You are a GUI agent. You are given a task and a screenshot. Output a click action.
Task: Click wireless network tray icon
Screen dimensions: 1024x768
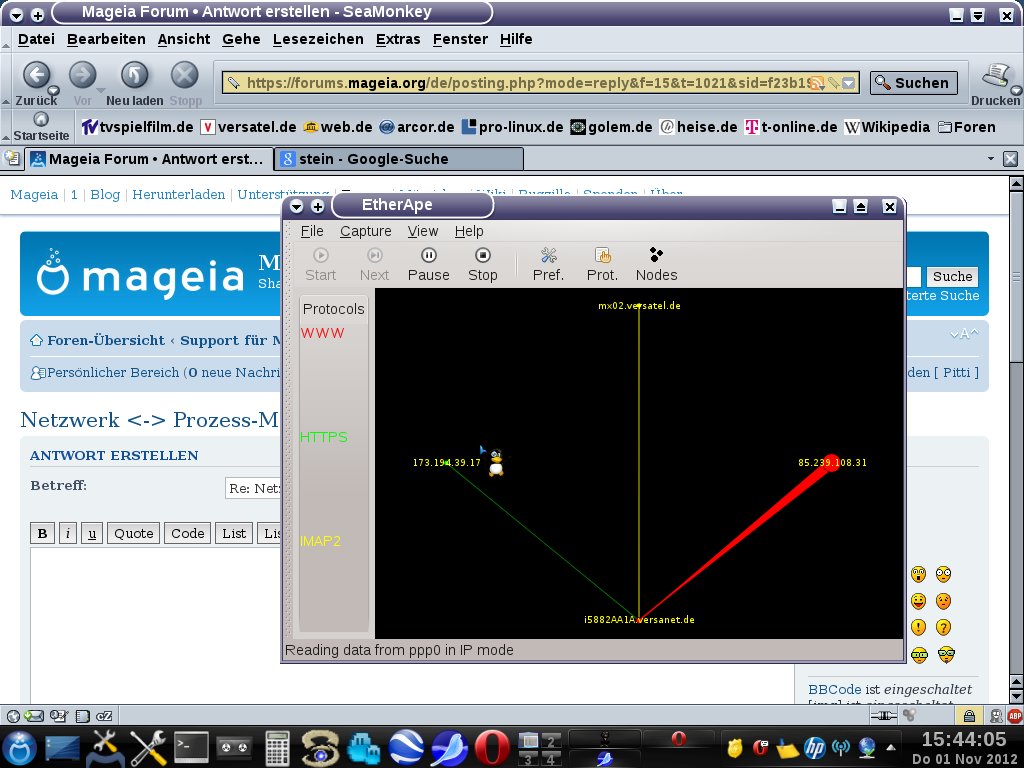coord(841,747)
